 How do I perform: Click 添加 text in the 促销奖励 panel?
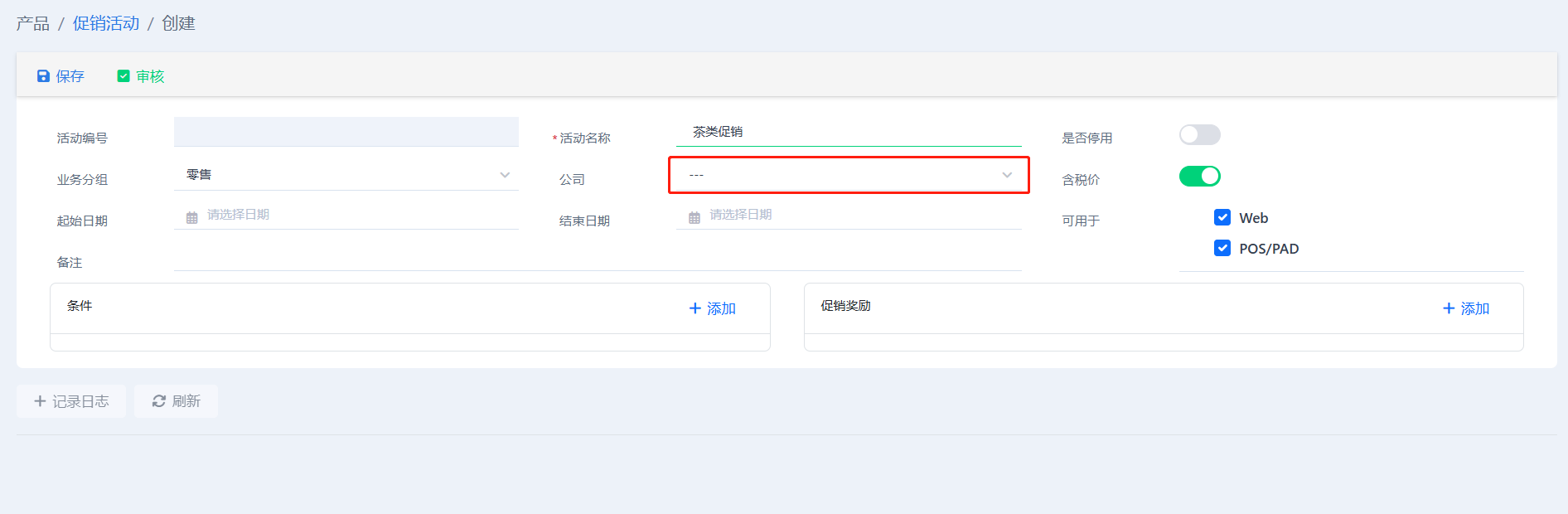click(1475, 308)
